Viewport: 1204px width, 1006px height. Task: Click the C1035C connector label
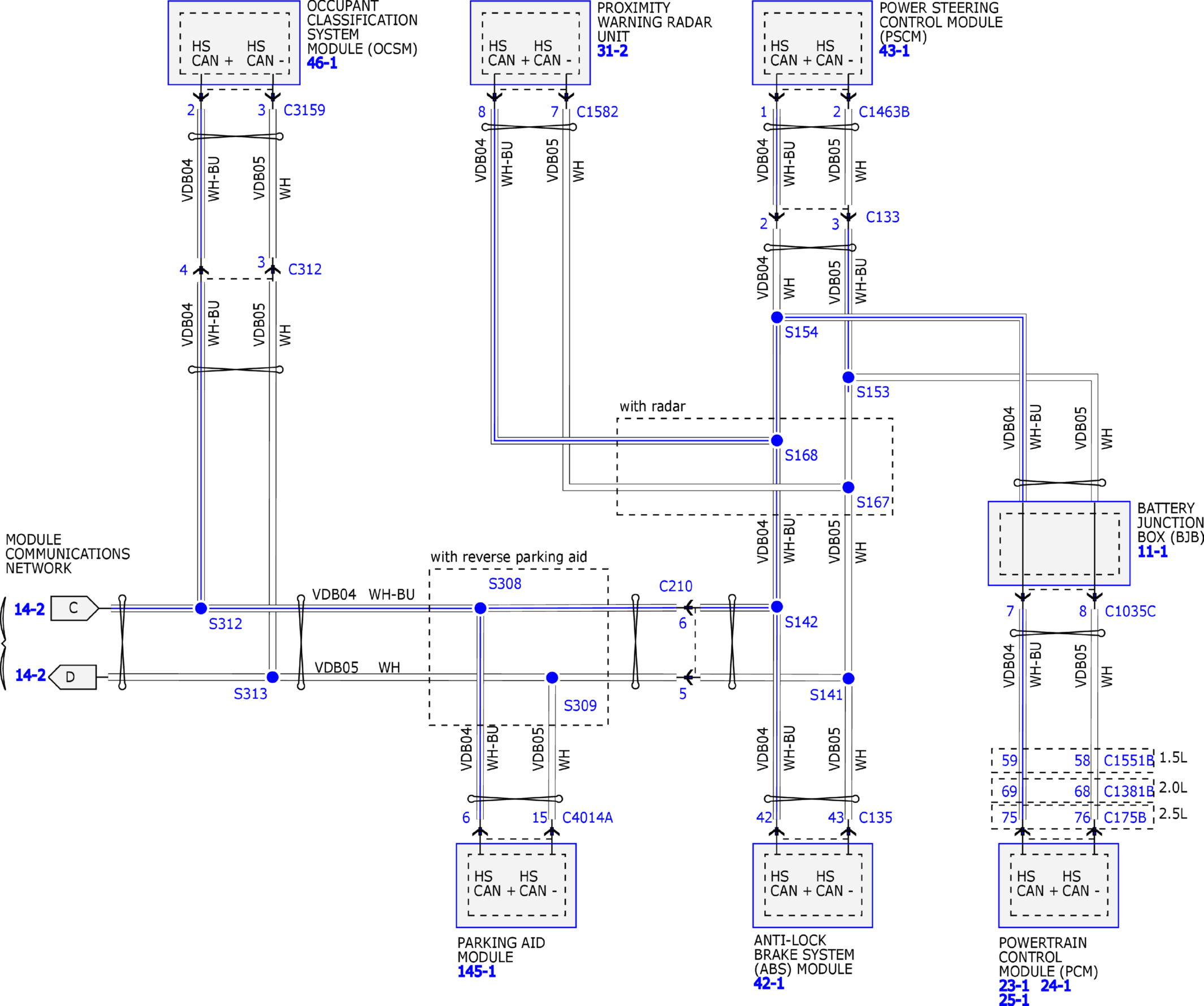(1129, 611)
